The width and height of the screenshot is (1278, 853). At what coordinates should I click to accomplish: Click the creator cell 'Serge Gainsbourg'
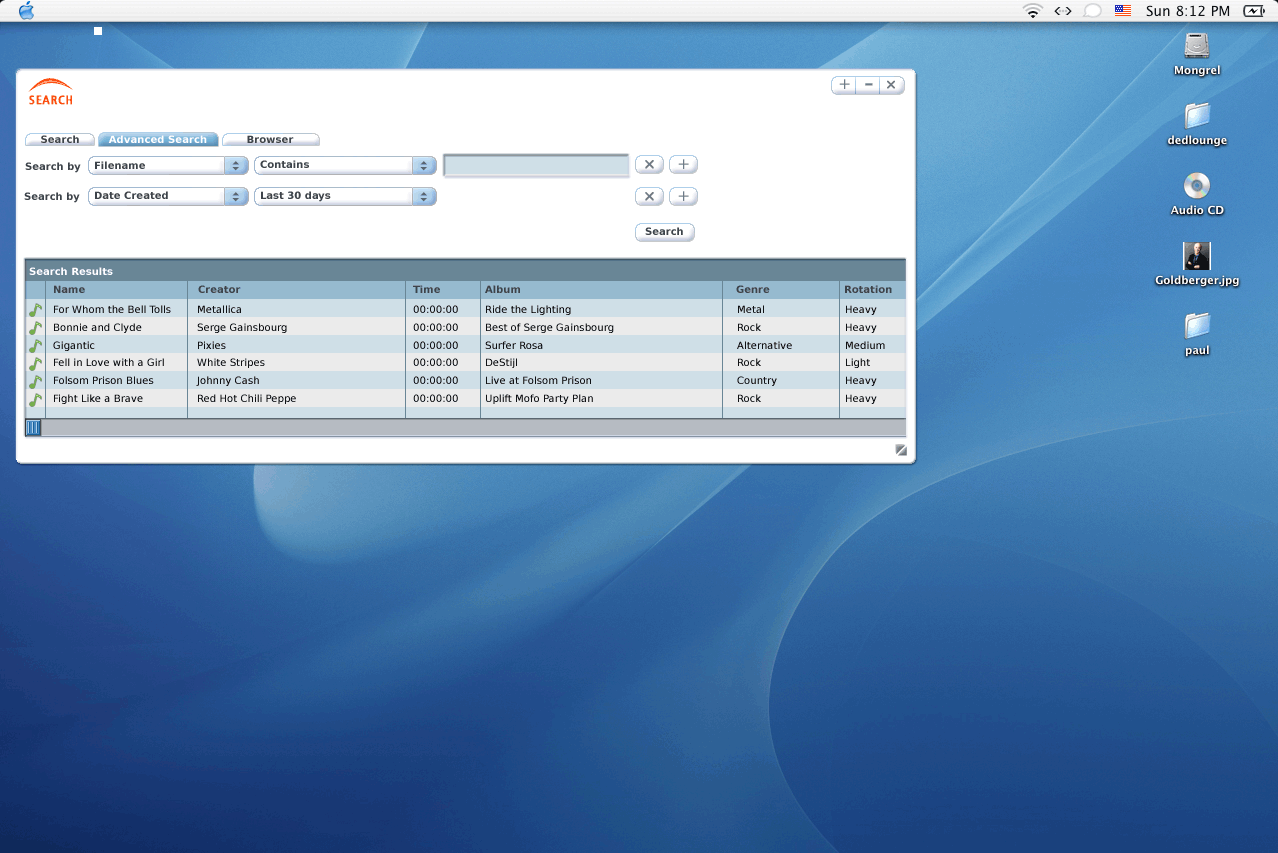(x=242, y=328)
